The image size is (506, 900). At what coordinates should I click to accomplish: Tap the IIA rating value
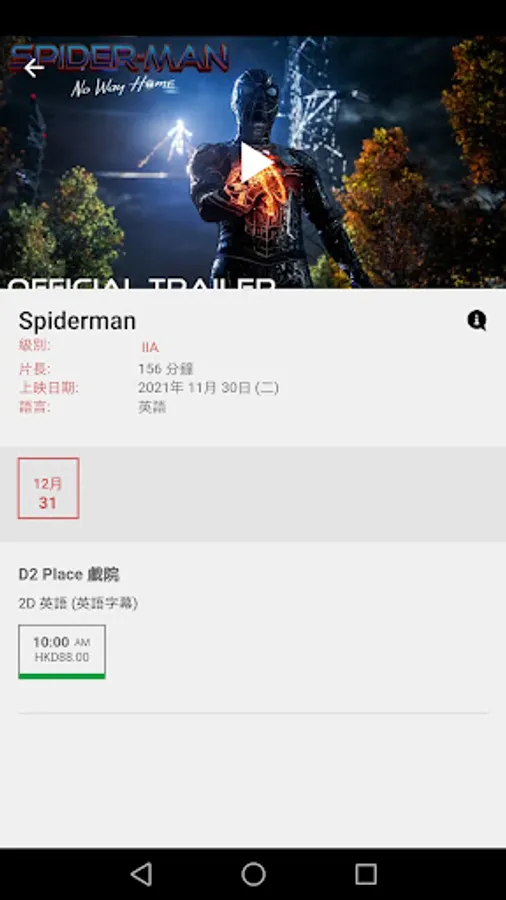click(x=150, y=347)
